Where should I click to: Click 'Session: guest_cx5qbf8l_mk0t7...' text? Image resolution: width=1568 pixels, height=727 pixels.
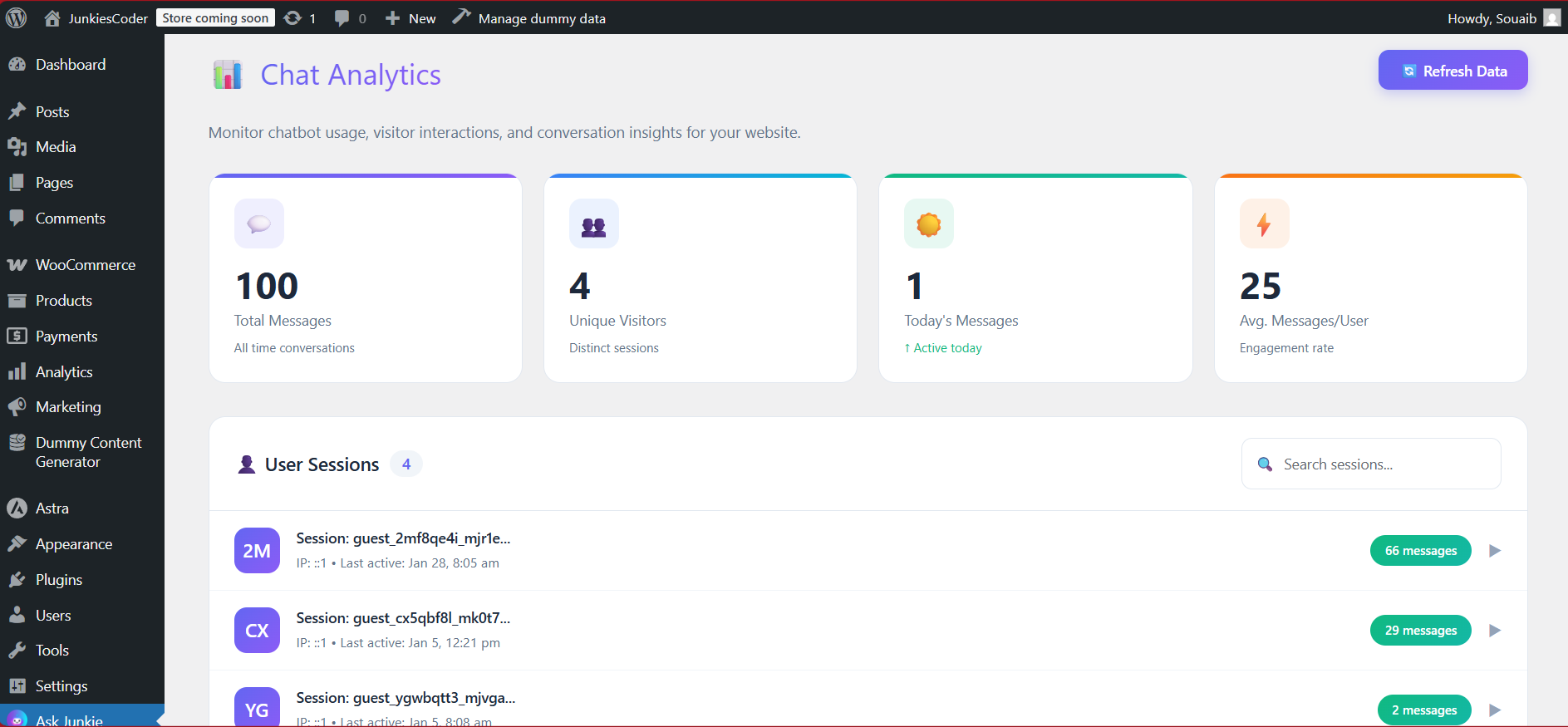tap(403, 618)
